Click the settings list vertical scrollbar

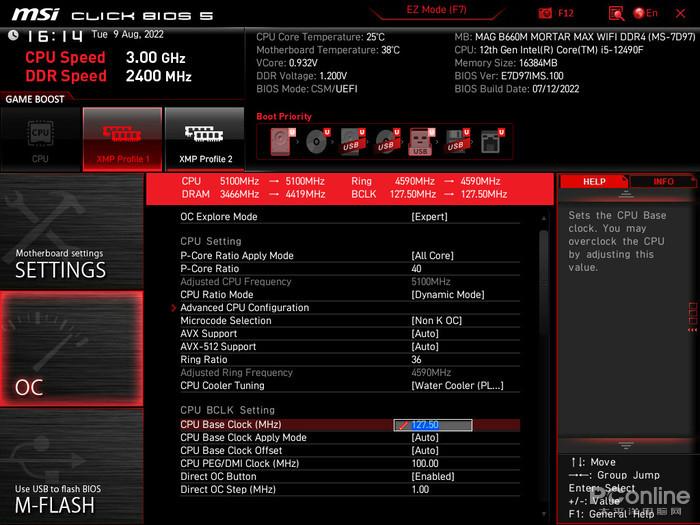coord(543,282)
